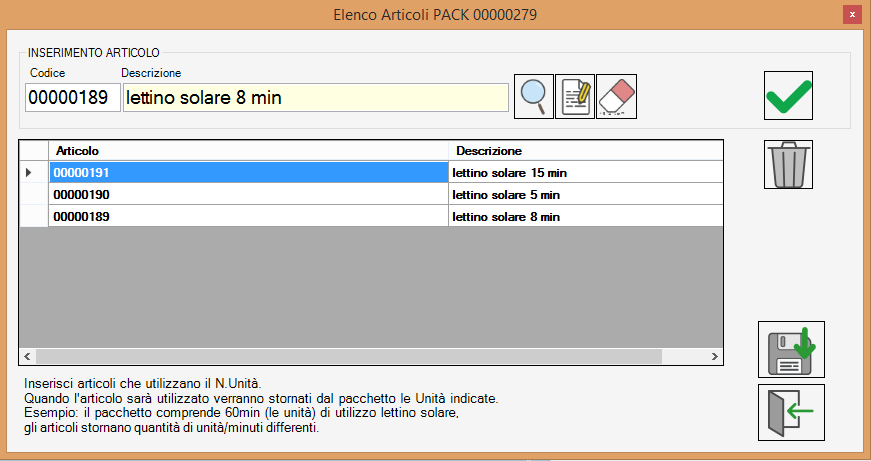The width and height of the screenshot is (871, 461).
Task: Click the eraser icon to clear fields
Action: pyautogui.click(x=617, y=96)
